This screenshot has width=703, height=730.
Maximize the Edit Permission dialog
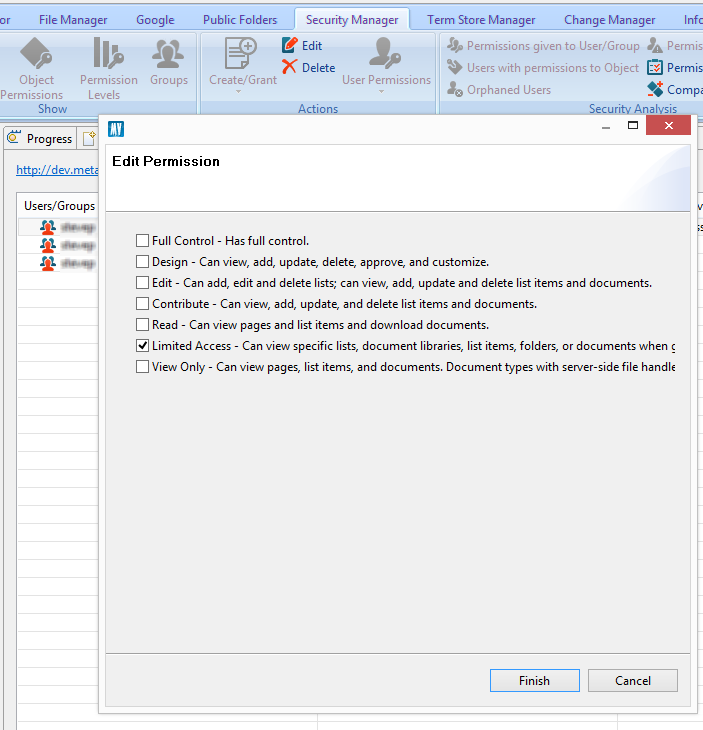(x=633, y=125)
